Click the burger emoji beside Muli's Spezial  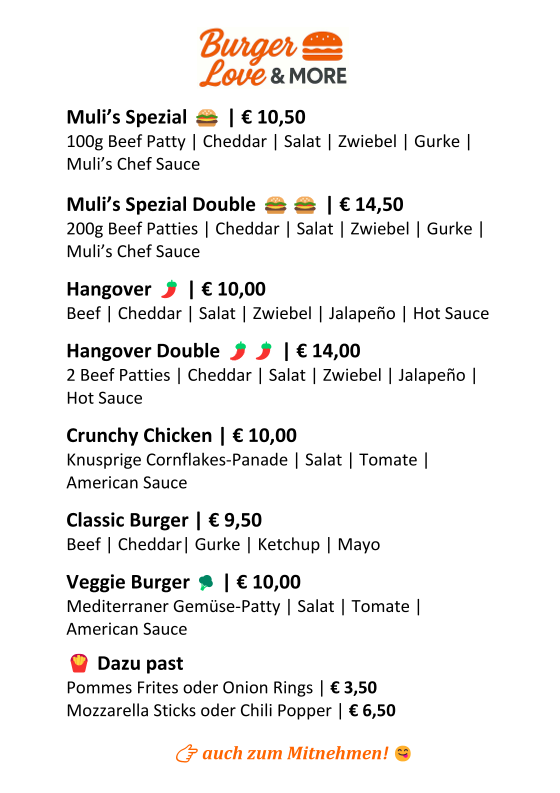coord(206,118)
